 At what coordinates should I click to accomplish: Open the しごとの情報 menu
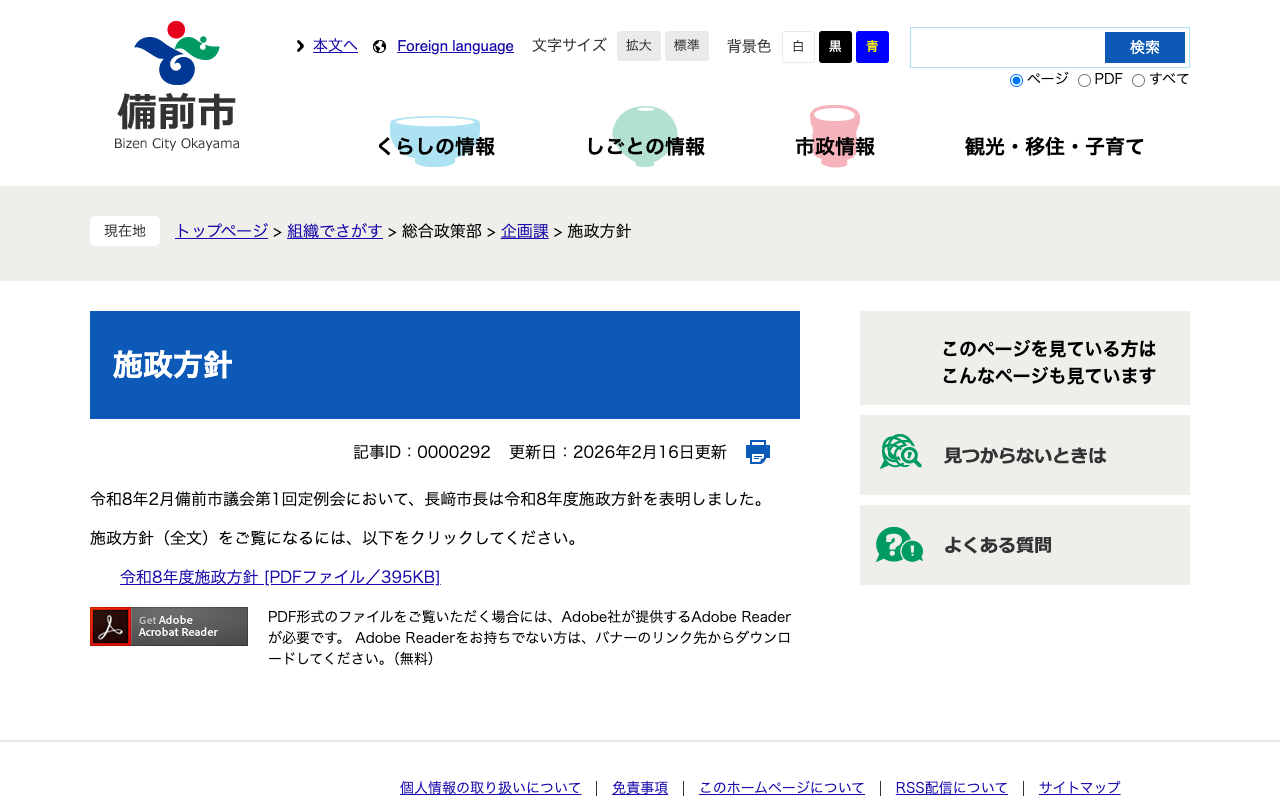(x=645, y=137)
